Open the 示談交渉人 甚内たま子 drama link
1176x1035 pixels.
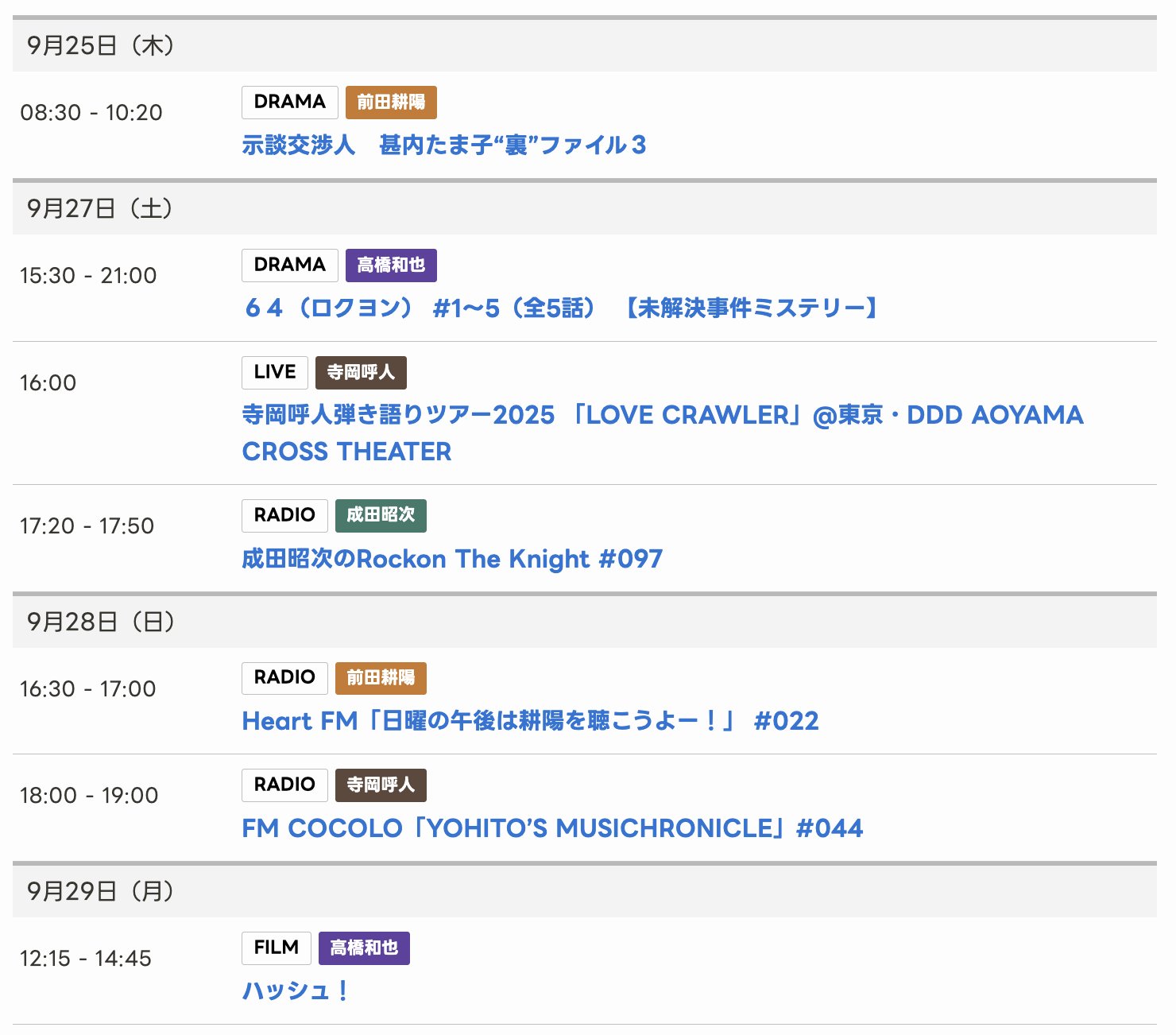[443, 145]
